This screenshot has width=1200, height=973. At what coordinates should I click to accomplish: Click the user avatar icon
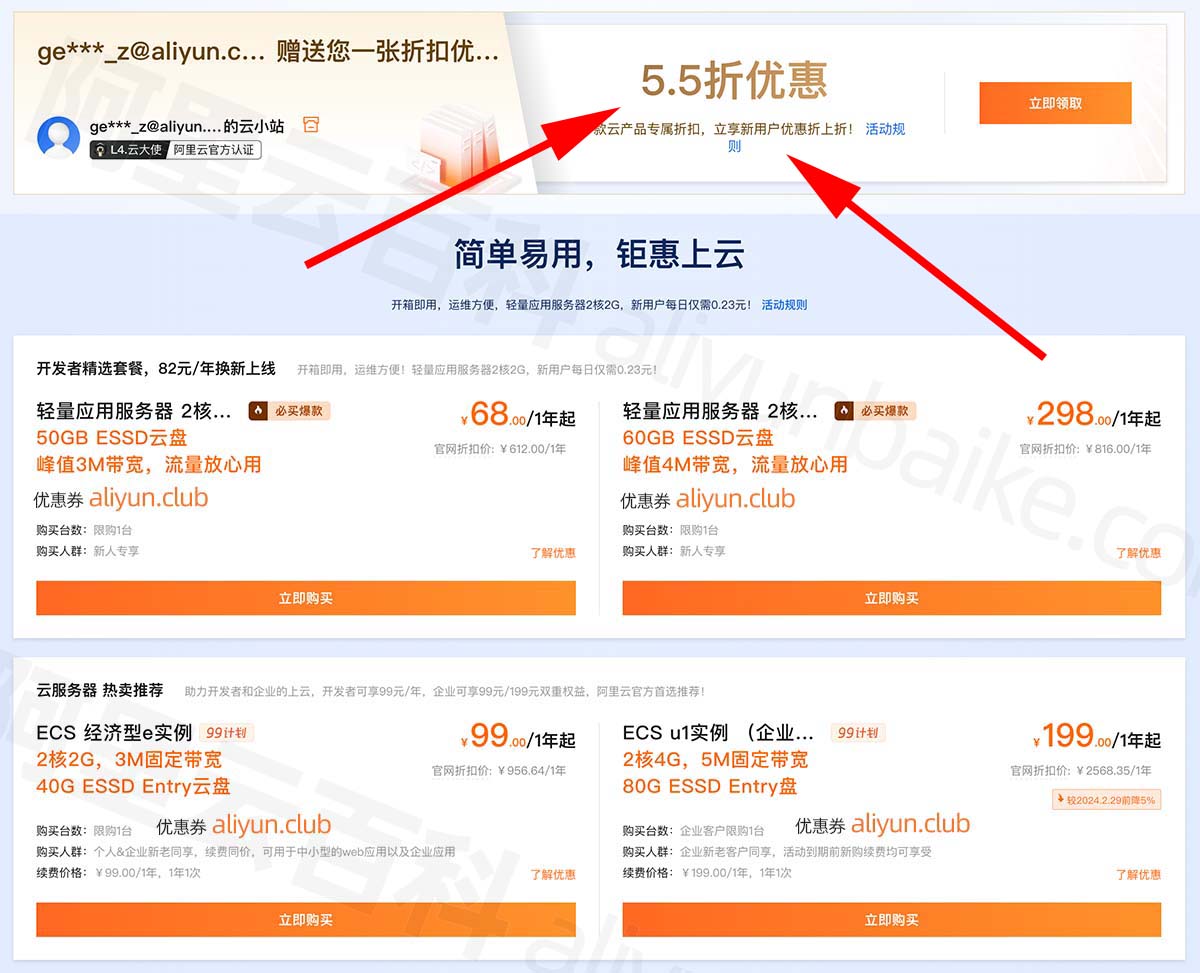58,137
